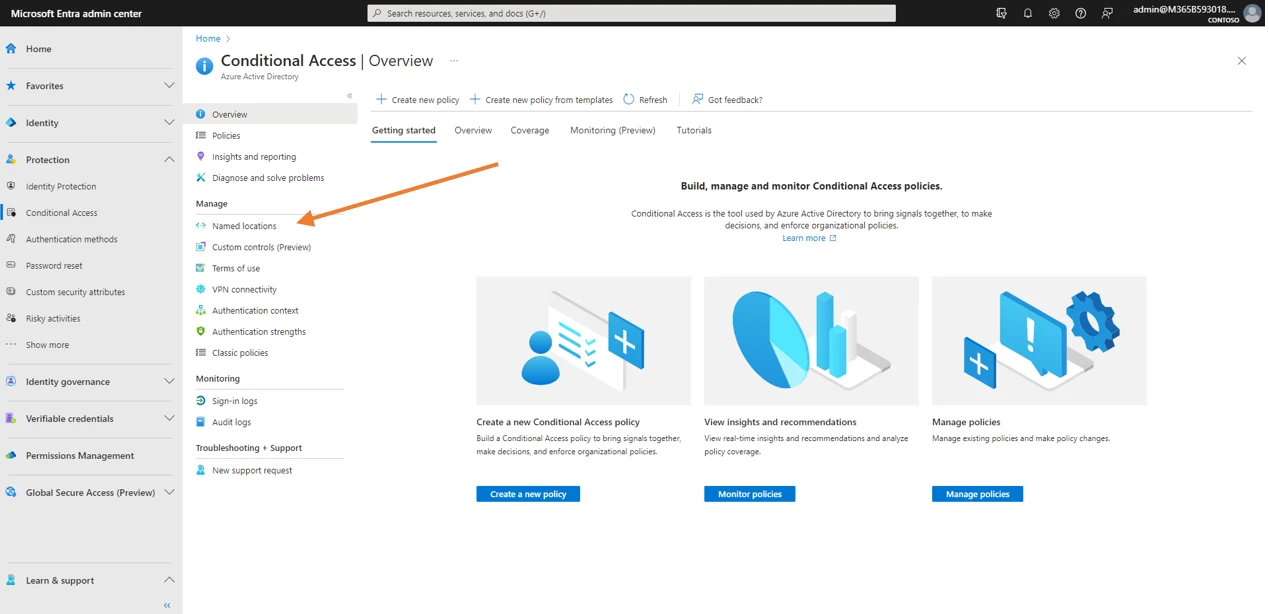Image resolution: width=1269 pixels, height=614 pixels.
Task: Click the Create a new policy button
Action: pos(528,494)
